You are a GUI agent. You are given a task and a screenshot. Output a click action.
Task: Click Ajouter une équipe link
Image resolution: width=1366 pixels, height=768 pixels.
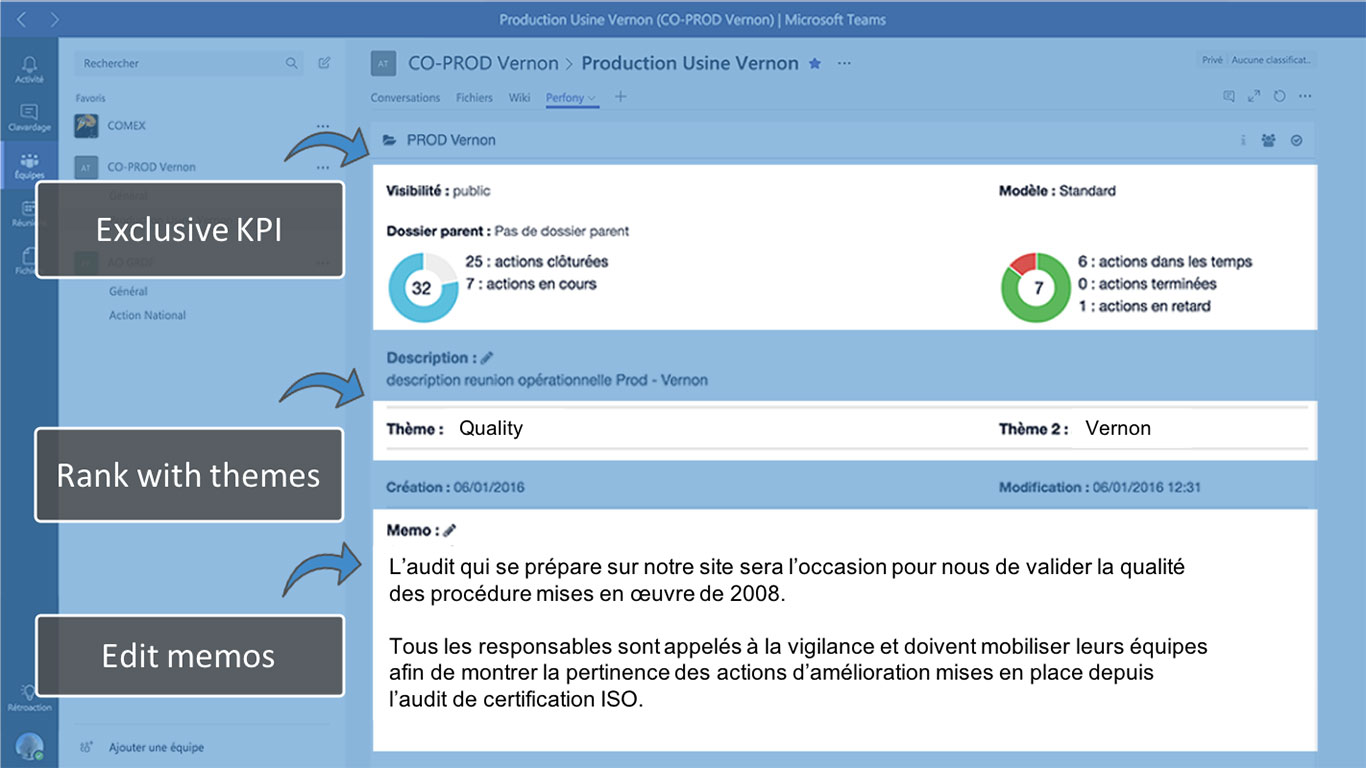coord(156,747)
